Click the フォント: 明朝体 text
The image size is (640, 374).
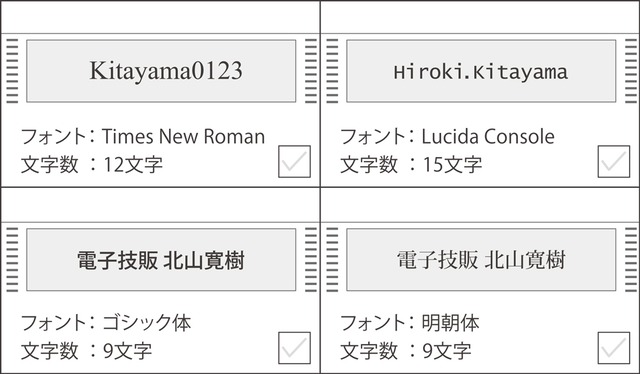410,323
